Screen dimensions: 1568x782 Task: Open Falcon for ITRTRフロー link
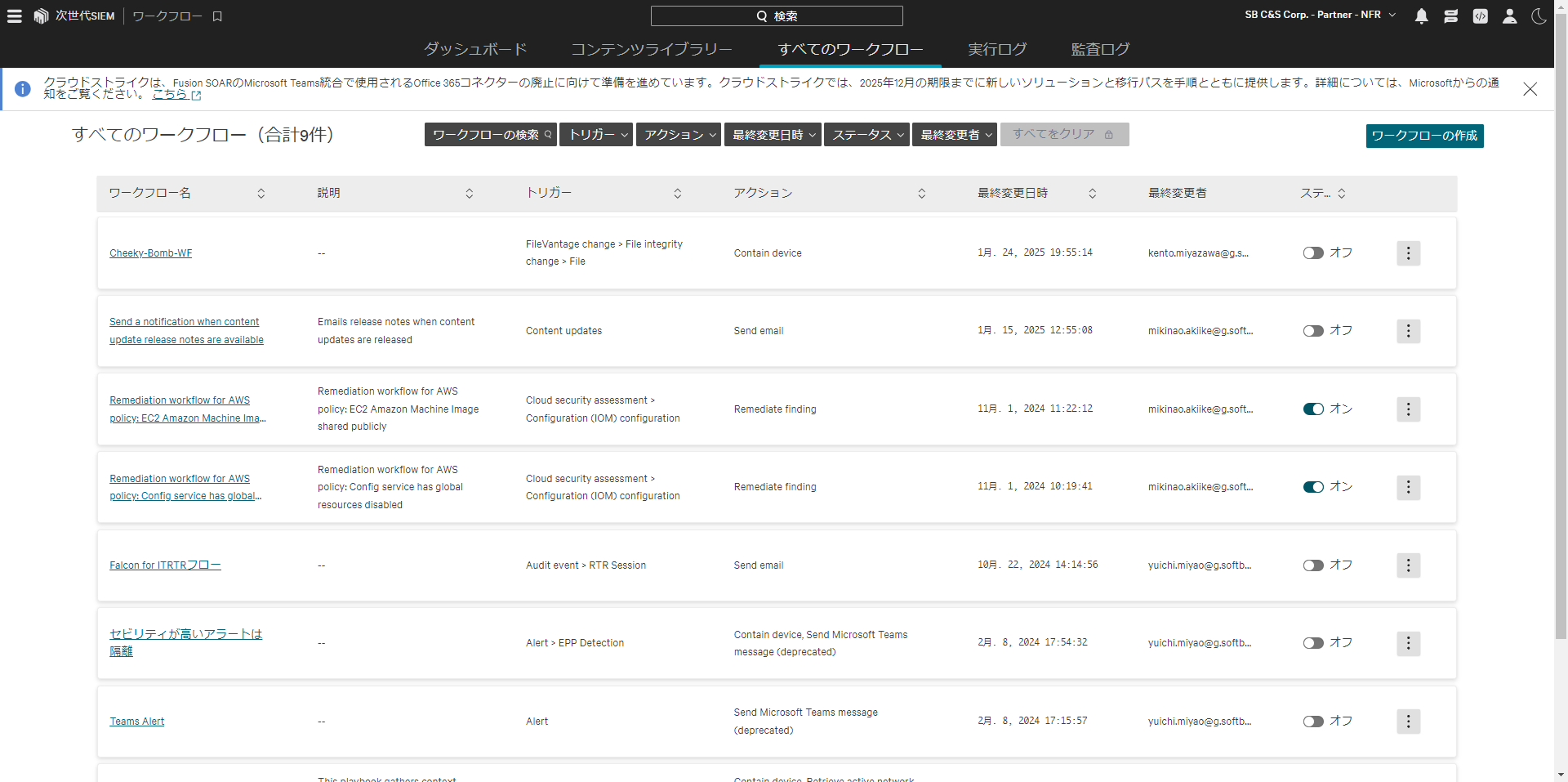click(x=165, y=565)
